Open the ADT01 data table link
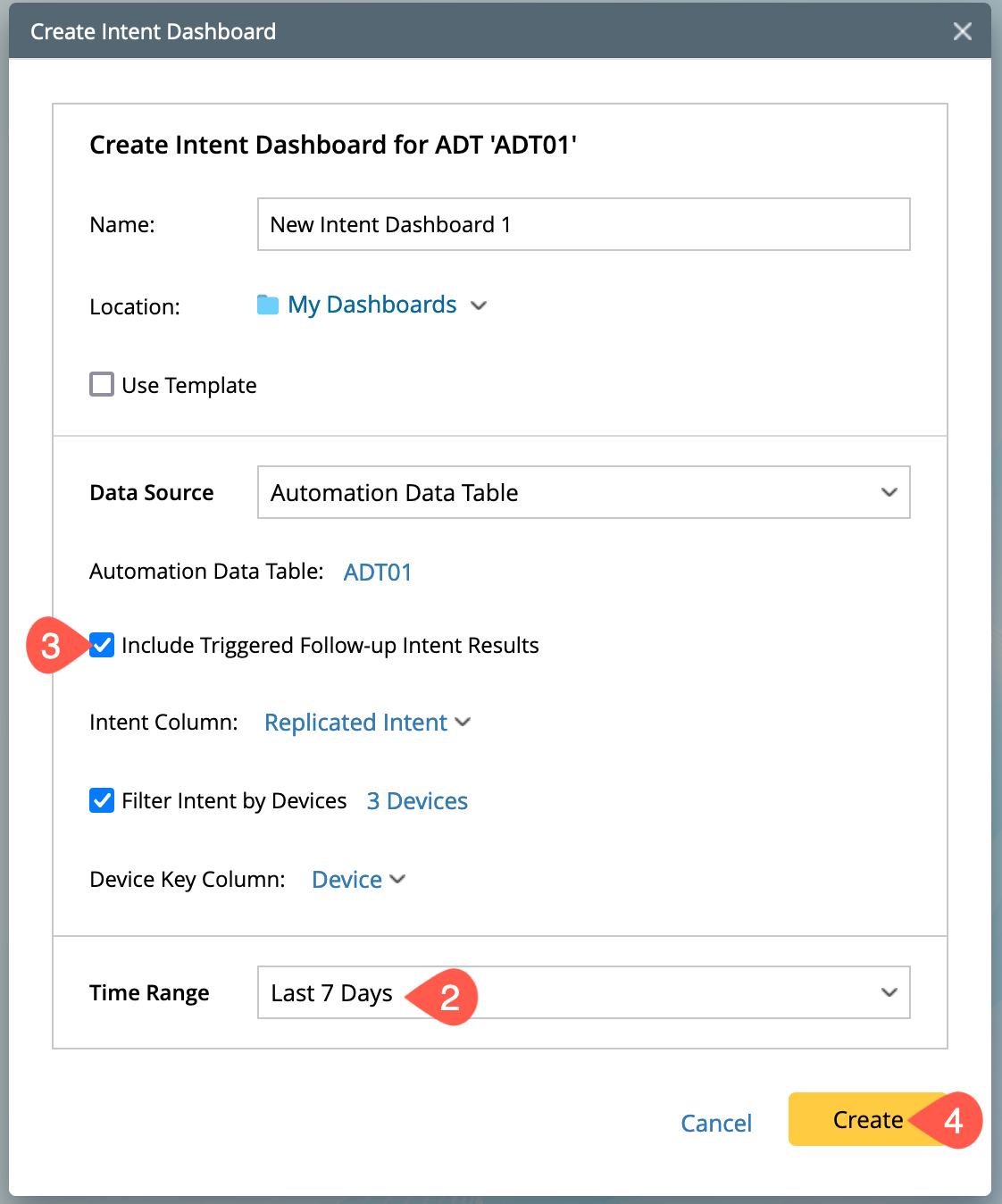 tap(378, 572)
